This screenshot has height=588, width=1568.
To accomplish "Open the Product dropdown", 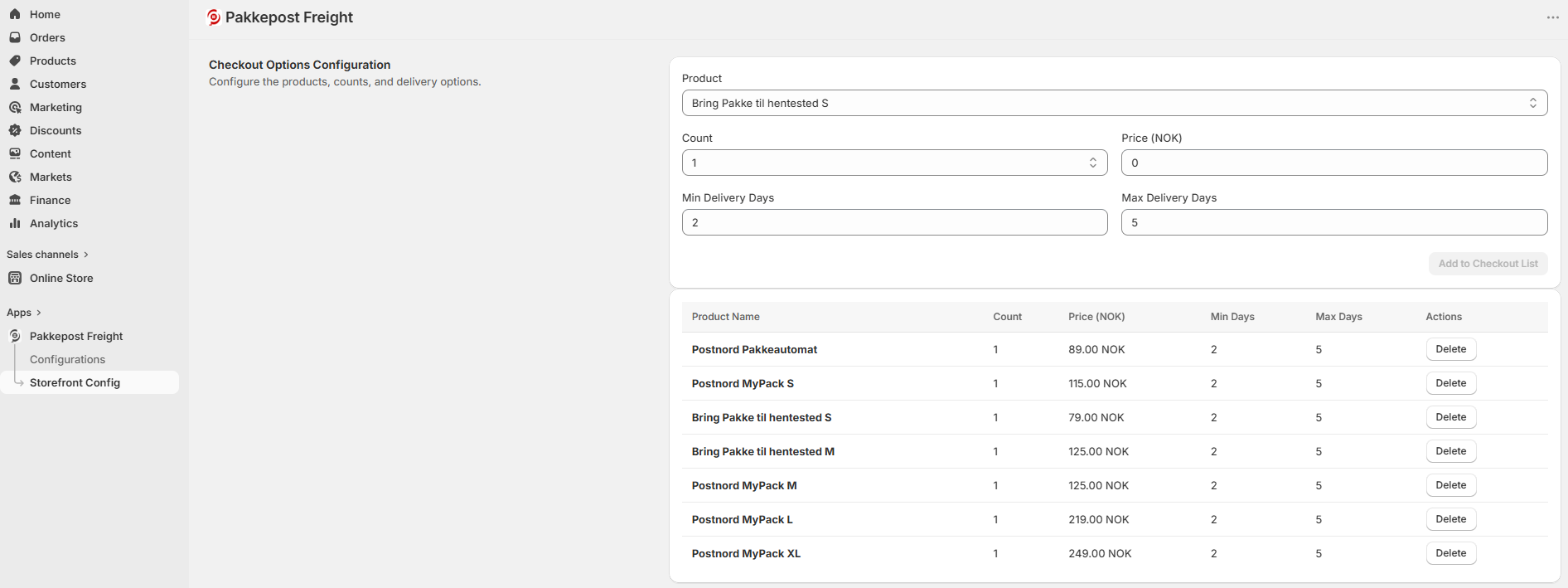I will pyautogui.click(x=1115, y=103).
